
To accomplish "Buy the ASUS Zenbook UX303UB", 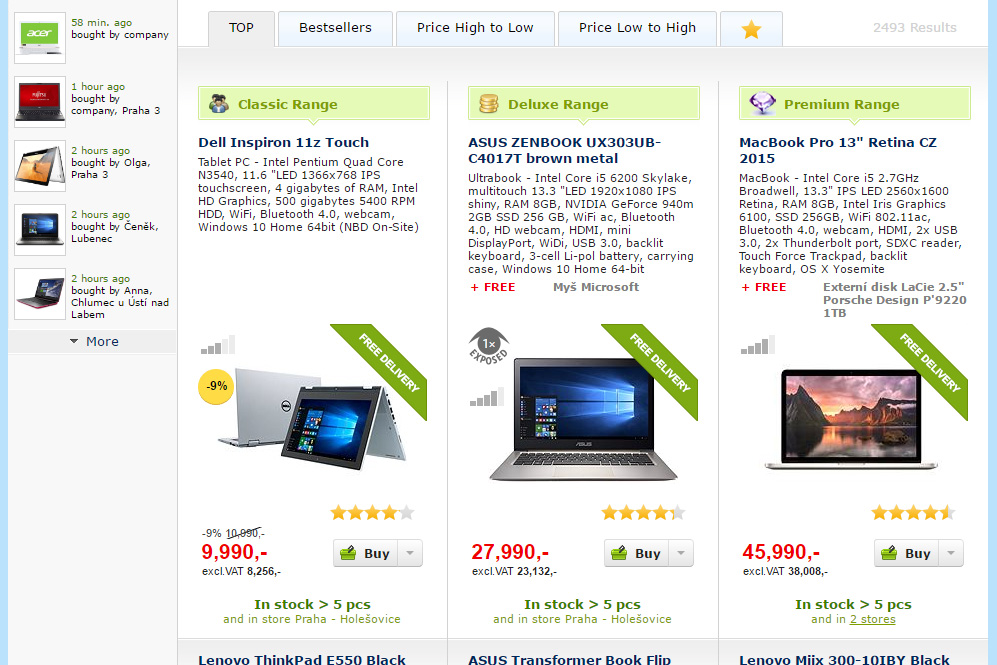I will coord(636,553).
